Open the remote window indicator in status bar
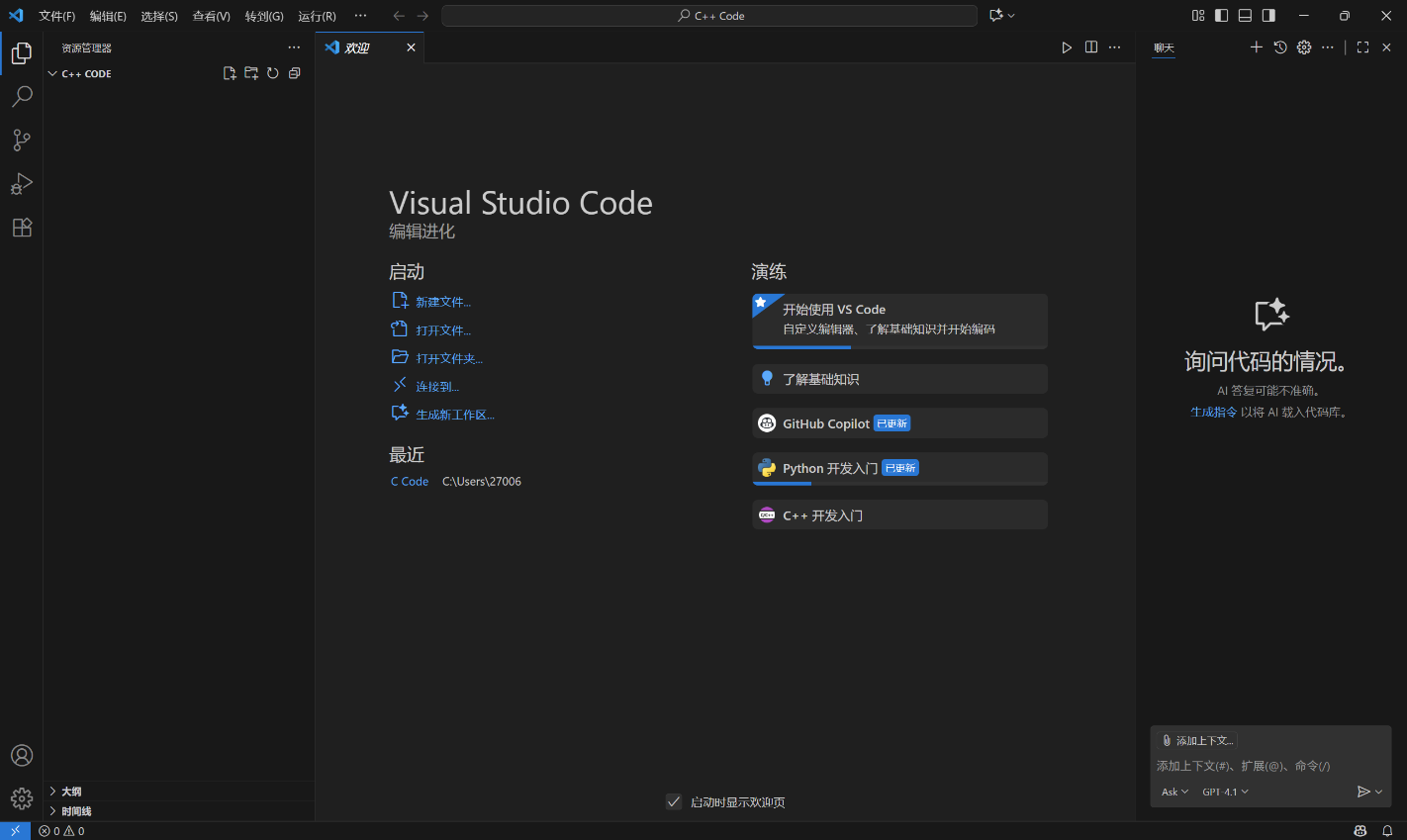The height and width of the screenshot is (840, 1407). (15, 831)
